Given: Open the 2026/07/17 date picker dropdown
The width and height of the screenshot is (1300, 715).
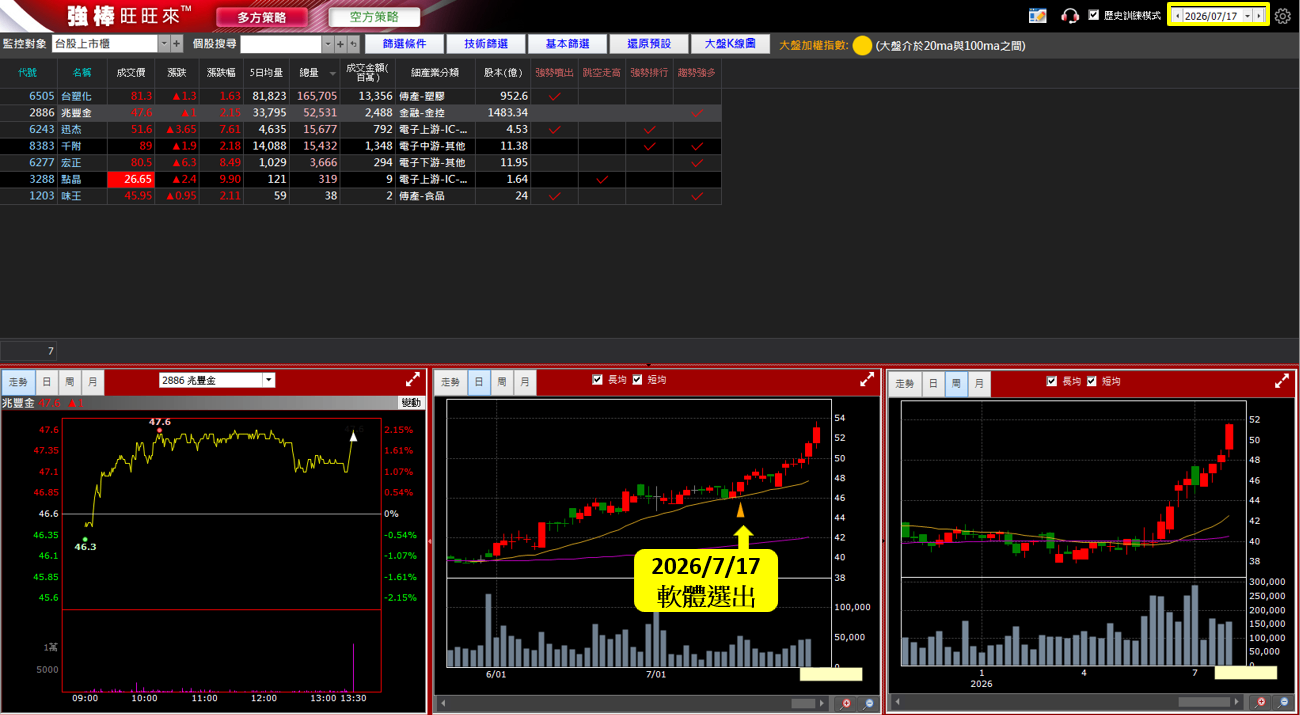Looking at the screenshot, I should [1247, 16].
